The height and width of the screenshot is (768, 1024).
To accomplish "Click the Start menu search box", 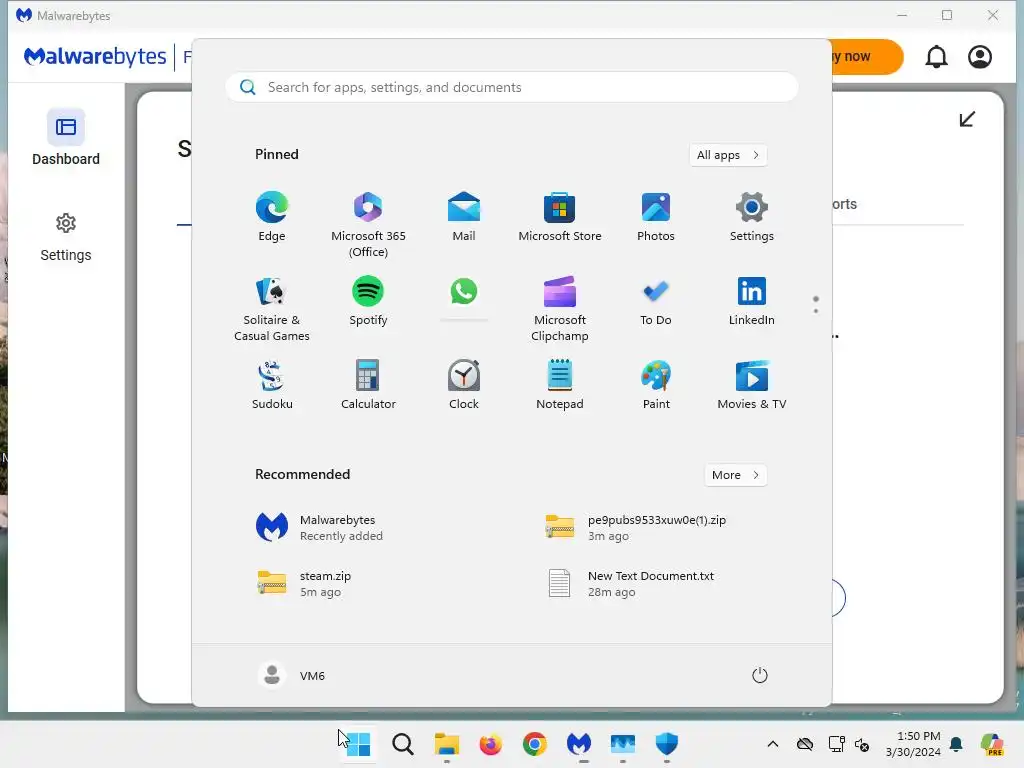I will pyautogui.click(x=511, y=88).
